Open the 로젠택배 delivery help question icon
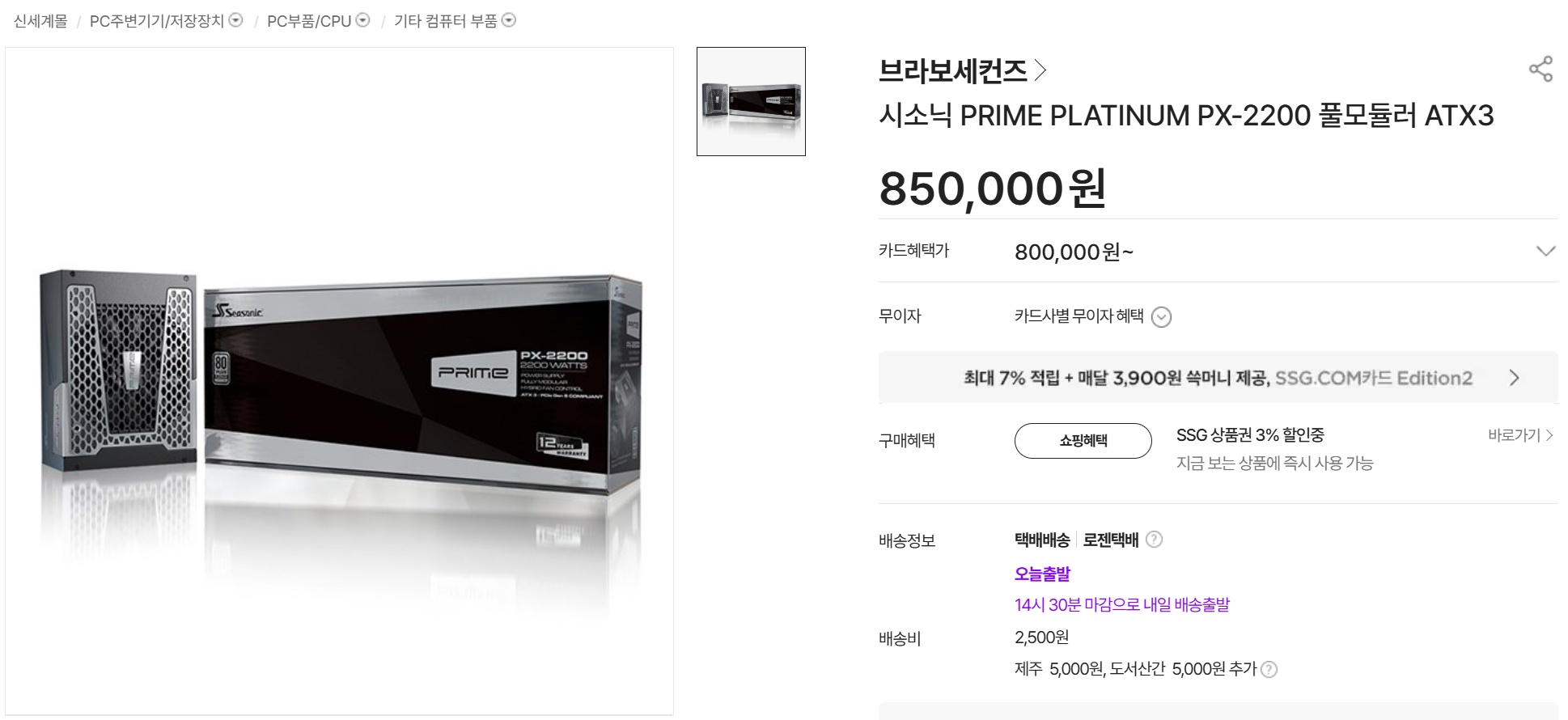Viewport: 1568px width, 720px height. [1155, 540]
